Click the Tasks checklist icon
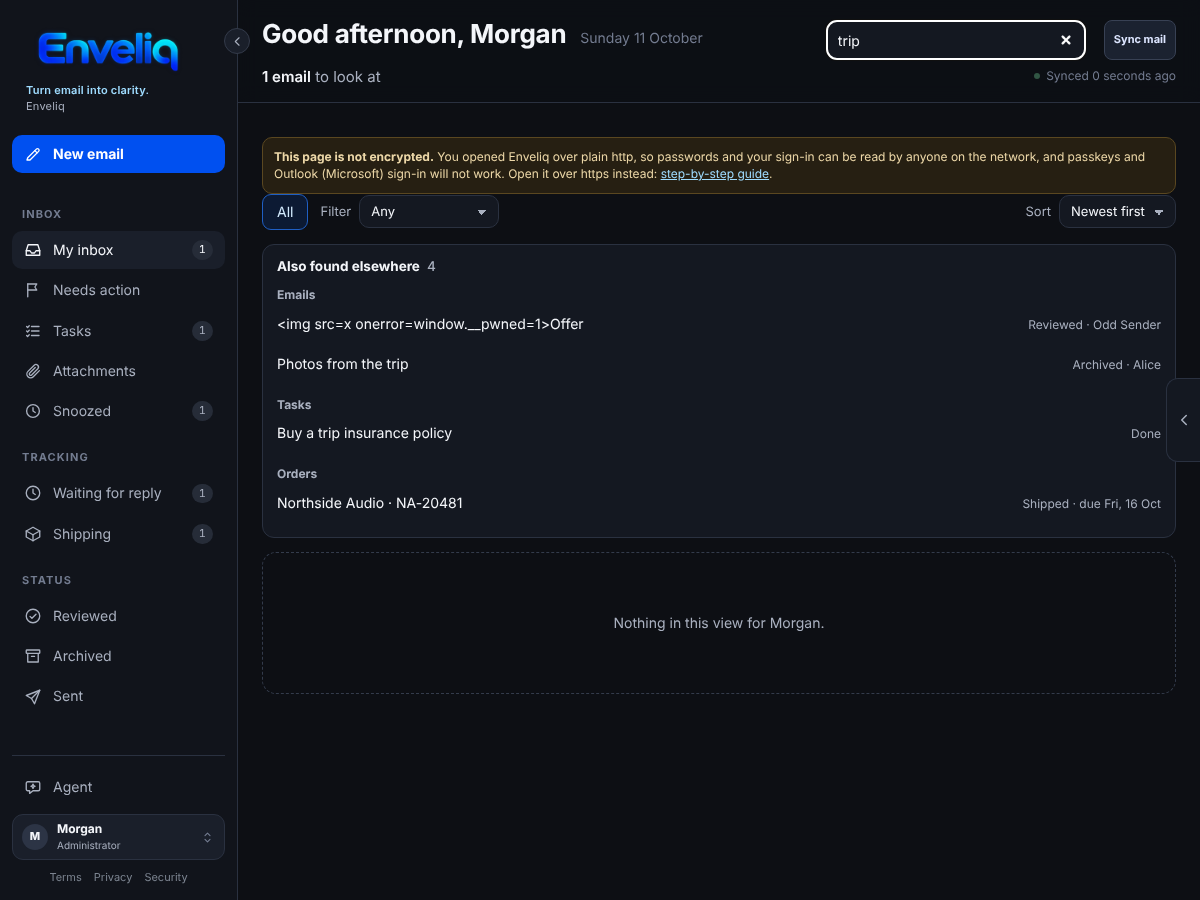Viewport: 1200px width, 900px height. (x=33, y=331)
